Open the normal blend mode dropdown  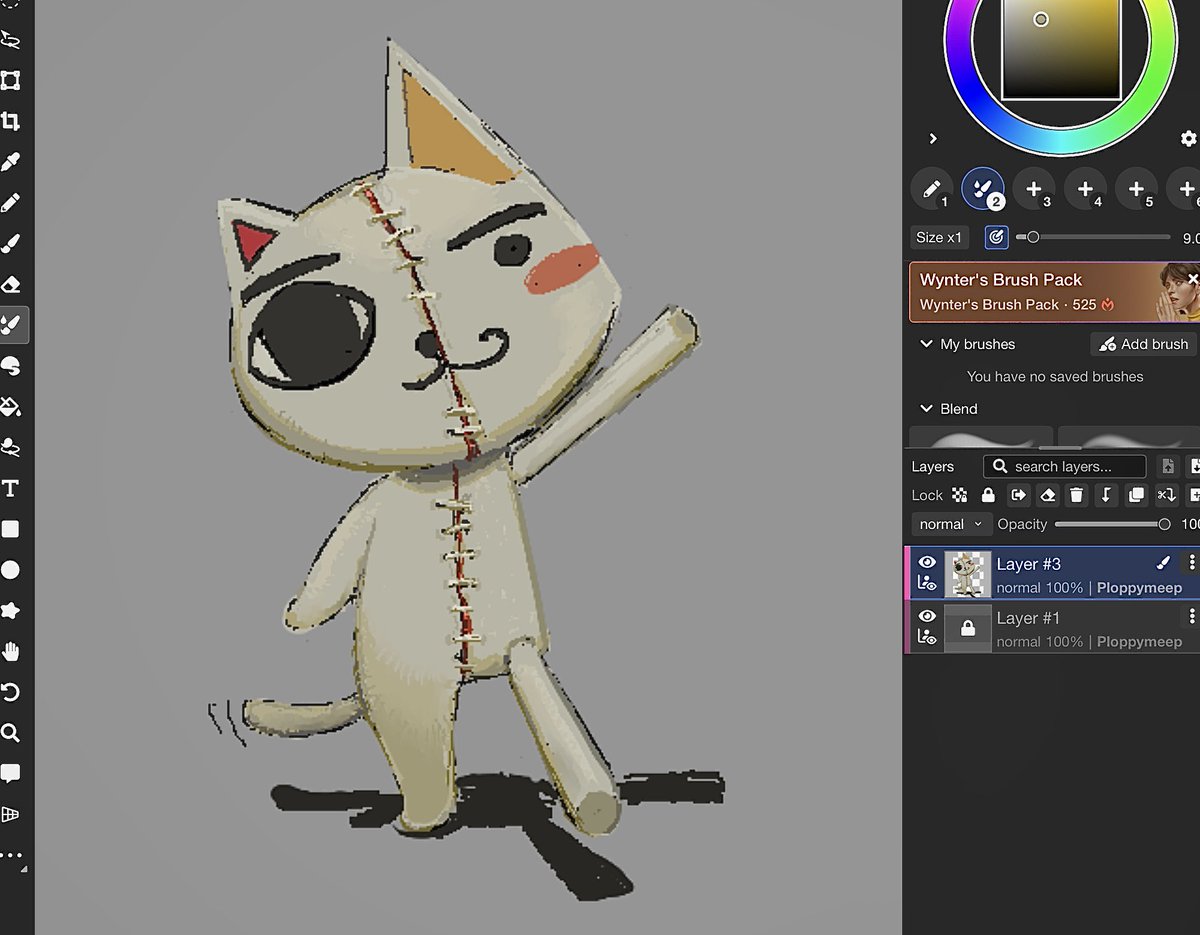click(951, 524)
